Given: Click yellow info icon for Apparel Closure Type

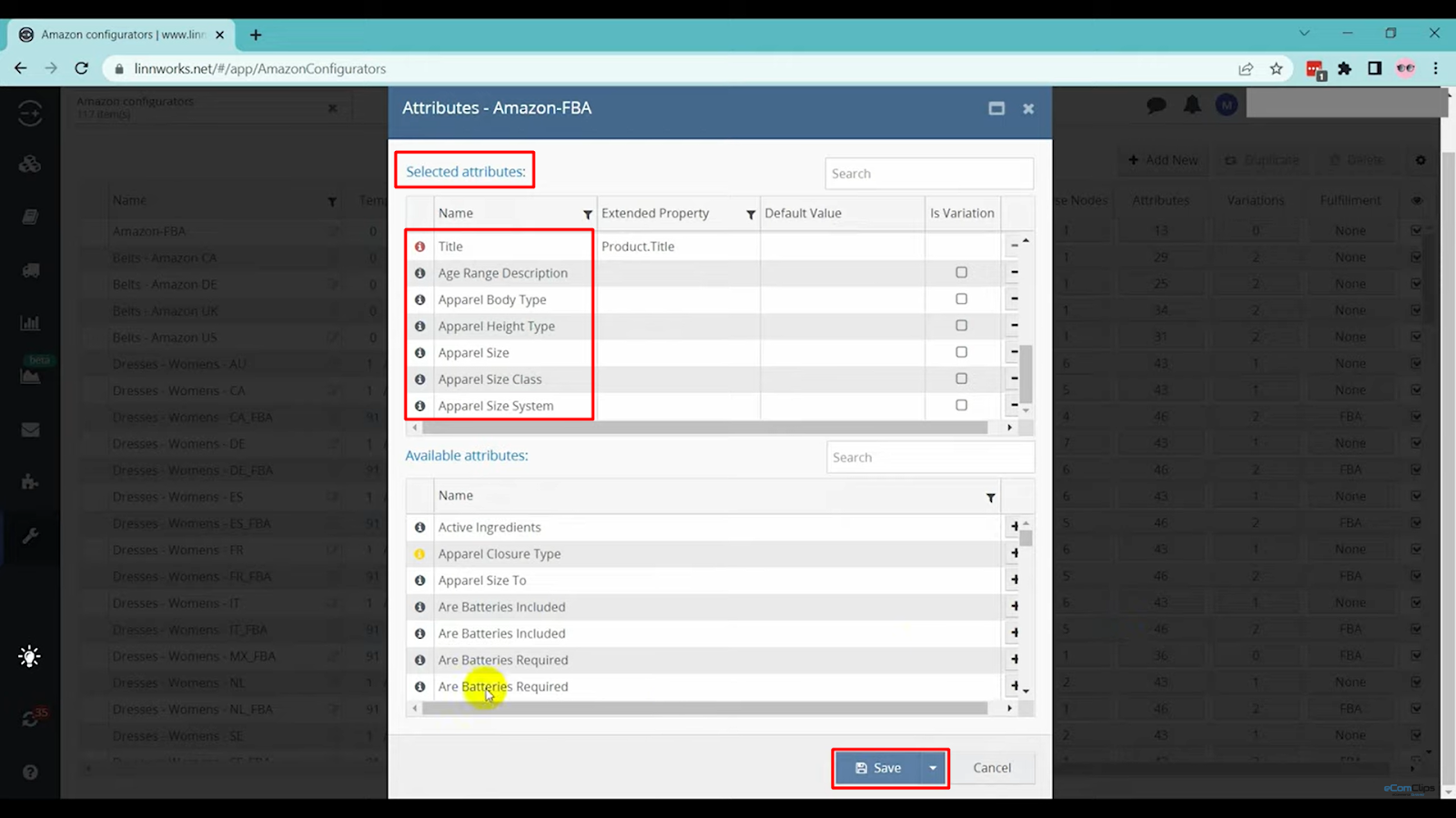Looking at the screenshot, I should (420, 553).
